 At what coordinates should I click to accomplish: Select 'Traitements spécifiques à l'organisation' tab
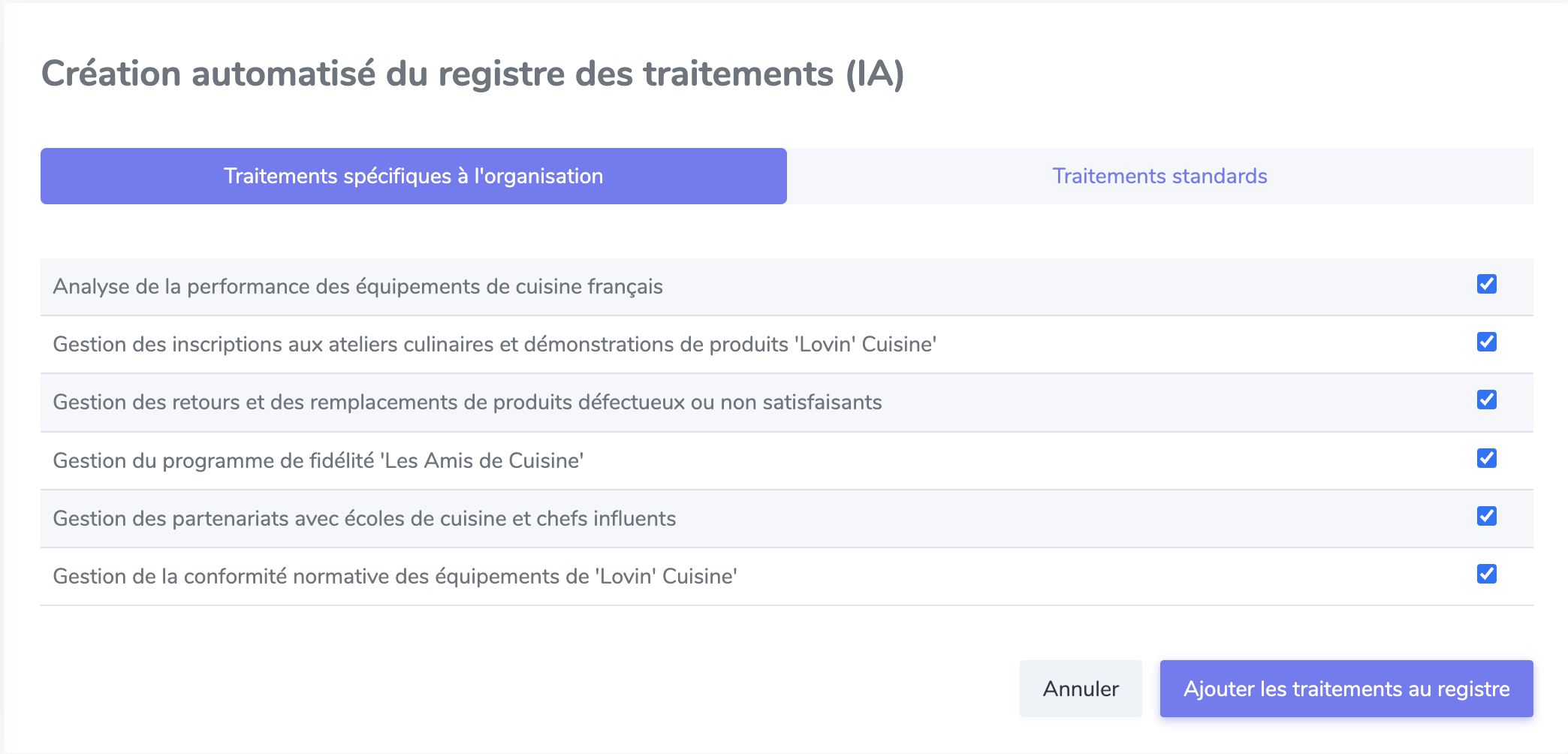(414, 176)
